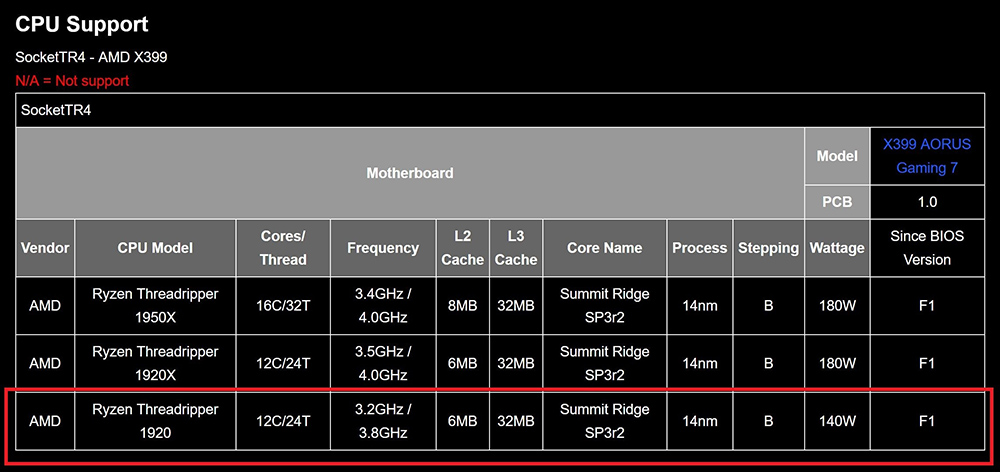Click 32MB in the Threadripper 1920 row
The height and width of the screenshot is (472, 1000).
(x=516, y=421)
